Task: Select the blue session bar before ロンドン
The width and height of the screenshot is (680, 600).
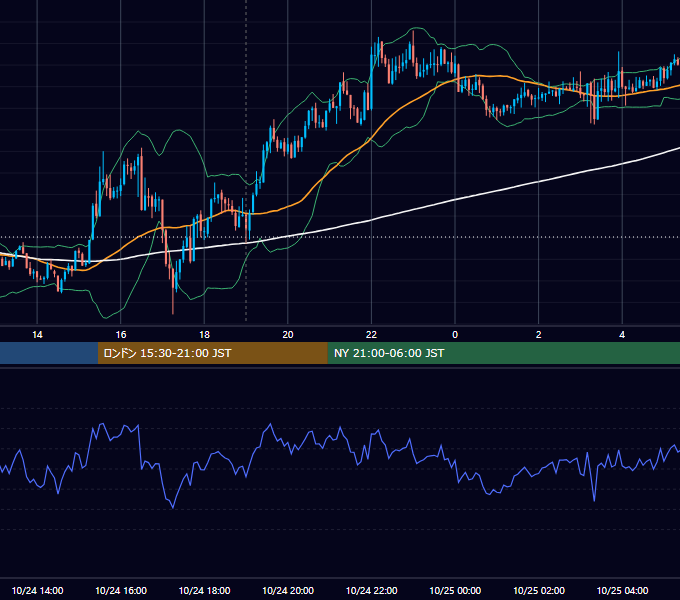Action: coord(49,353)
